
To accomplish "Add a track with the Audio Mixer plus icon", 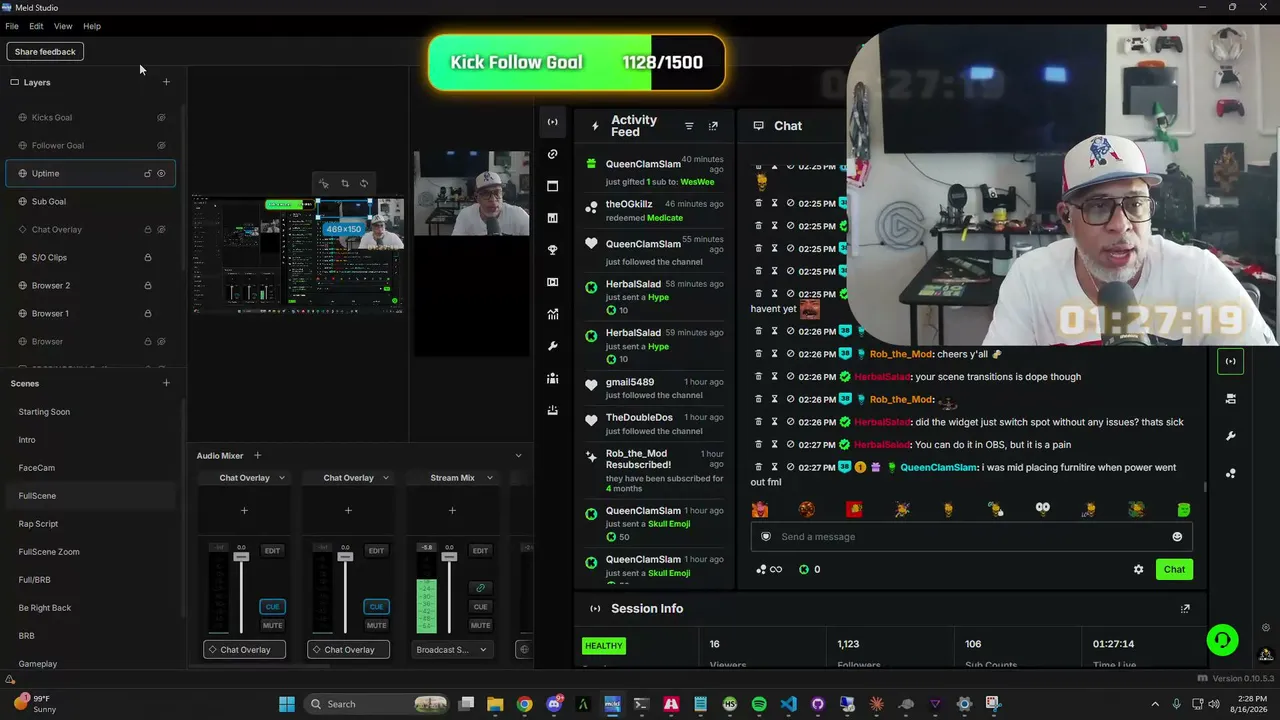I will pos(257,456).
